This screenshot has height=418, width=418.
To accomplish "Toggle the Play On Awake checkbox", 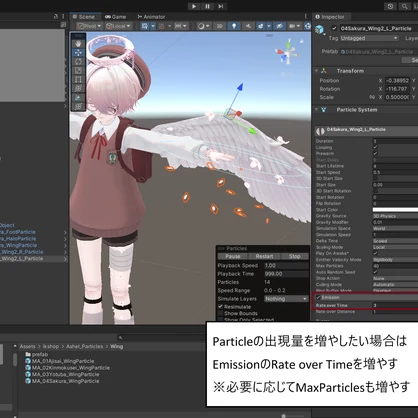I will pyautogui.click(x=375, y=253).
